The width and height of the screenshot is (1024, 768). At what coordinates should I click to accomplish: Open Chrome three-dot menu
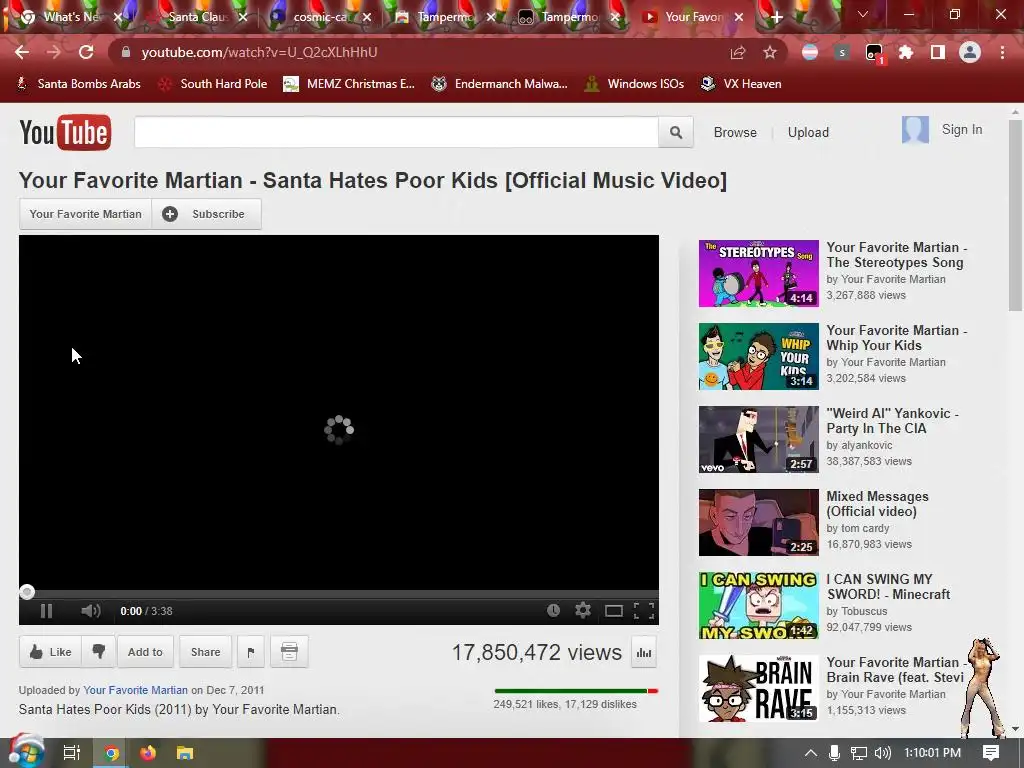(x=1002, y=52)
